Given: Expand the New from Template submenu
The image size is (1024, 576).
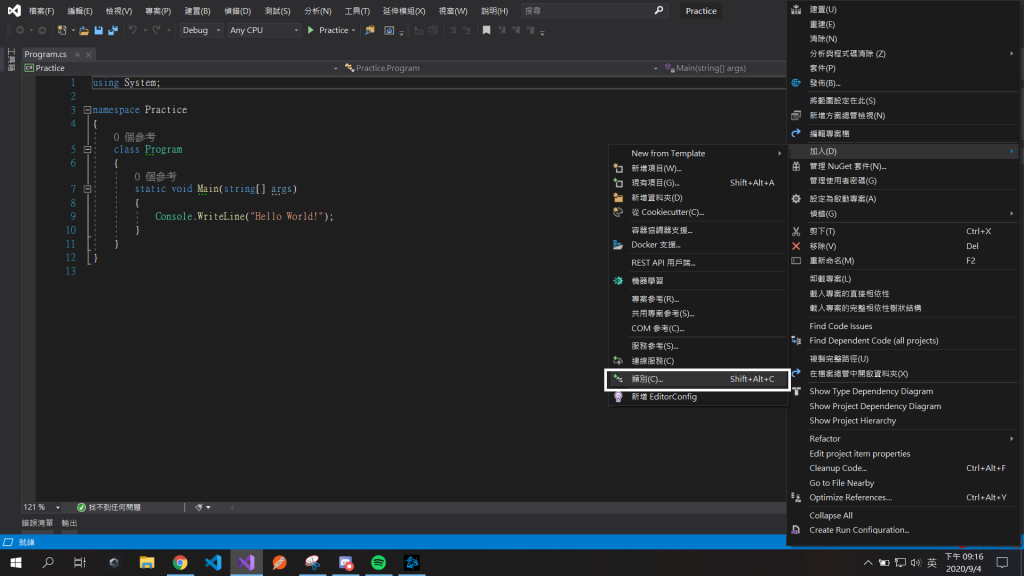Looking at the screenshot, I should (x=697, y=153).
